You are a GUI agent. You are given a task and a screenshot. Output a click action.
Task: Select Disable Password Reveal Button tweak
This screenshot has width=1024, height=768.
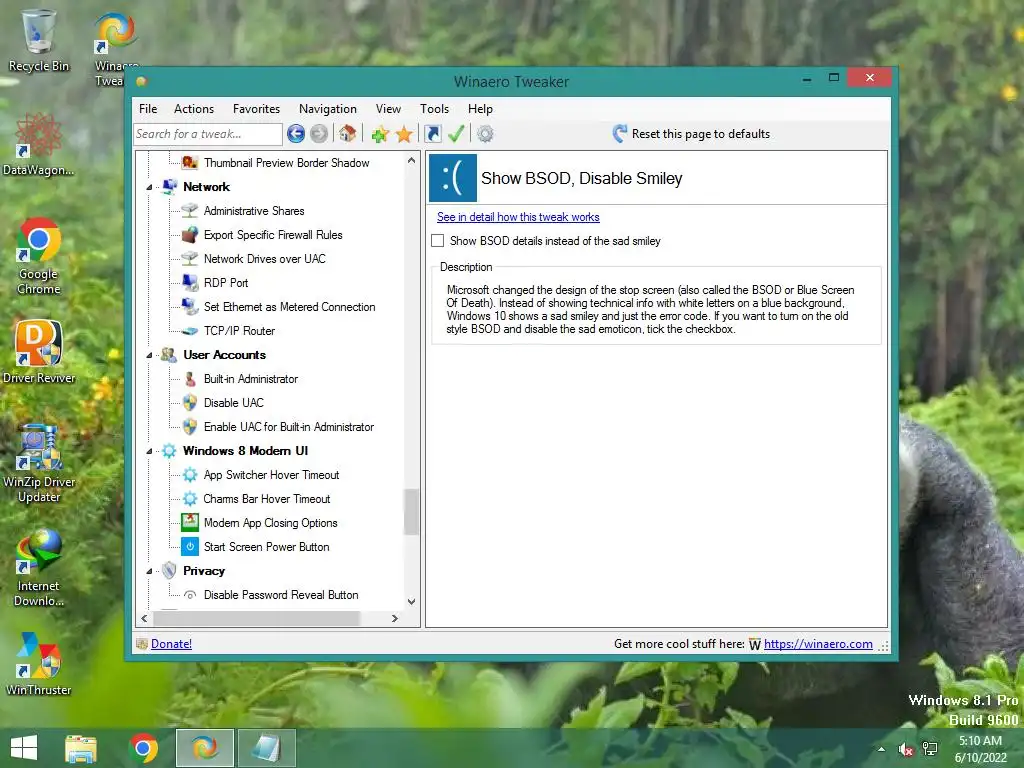pos(281,595)
